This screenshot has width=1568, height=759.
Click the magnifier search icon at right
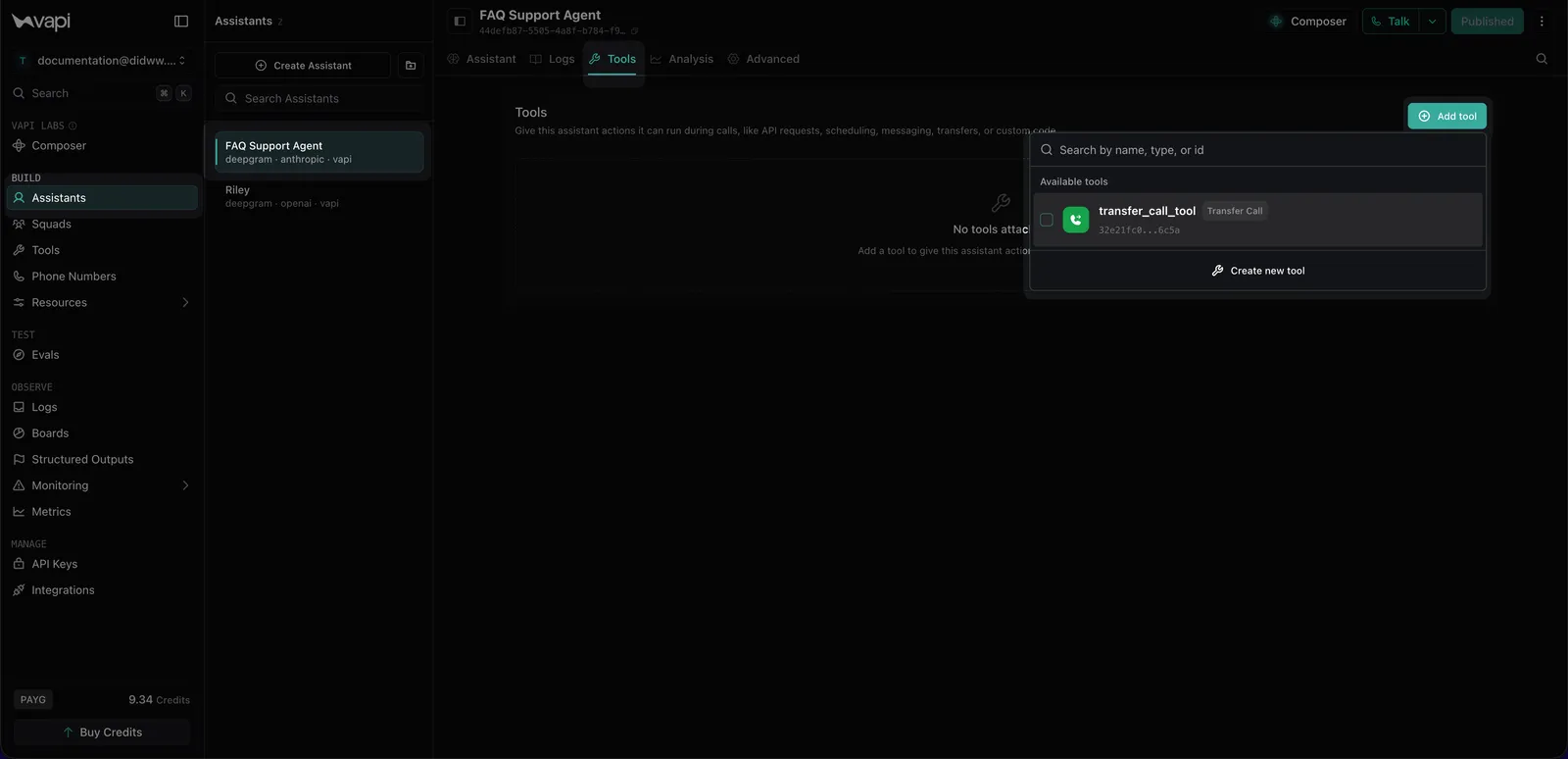pyautogui.click(x=1542, y=59)
